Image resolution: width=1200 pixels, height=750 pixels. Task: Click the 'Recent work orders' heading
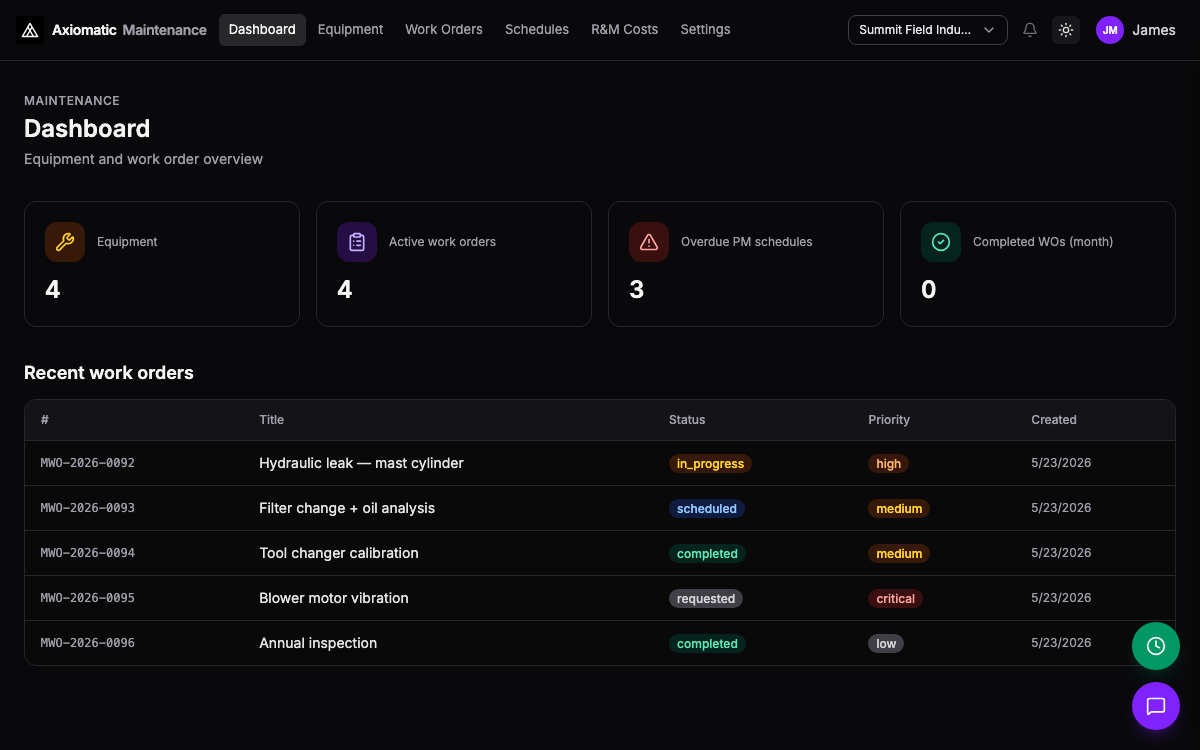tap(109, 373)
